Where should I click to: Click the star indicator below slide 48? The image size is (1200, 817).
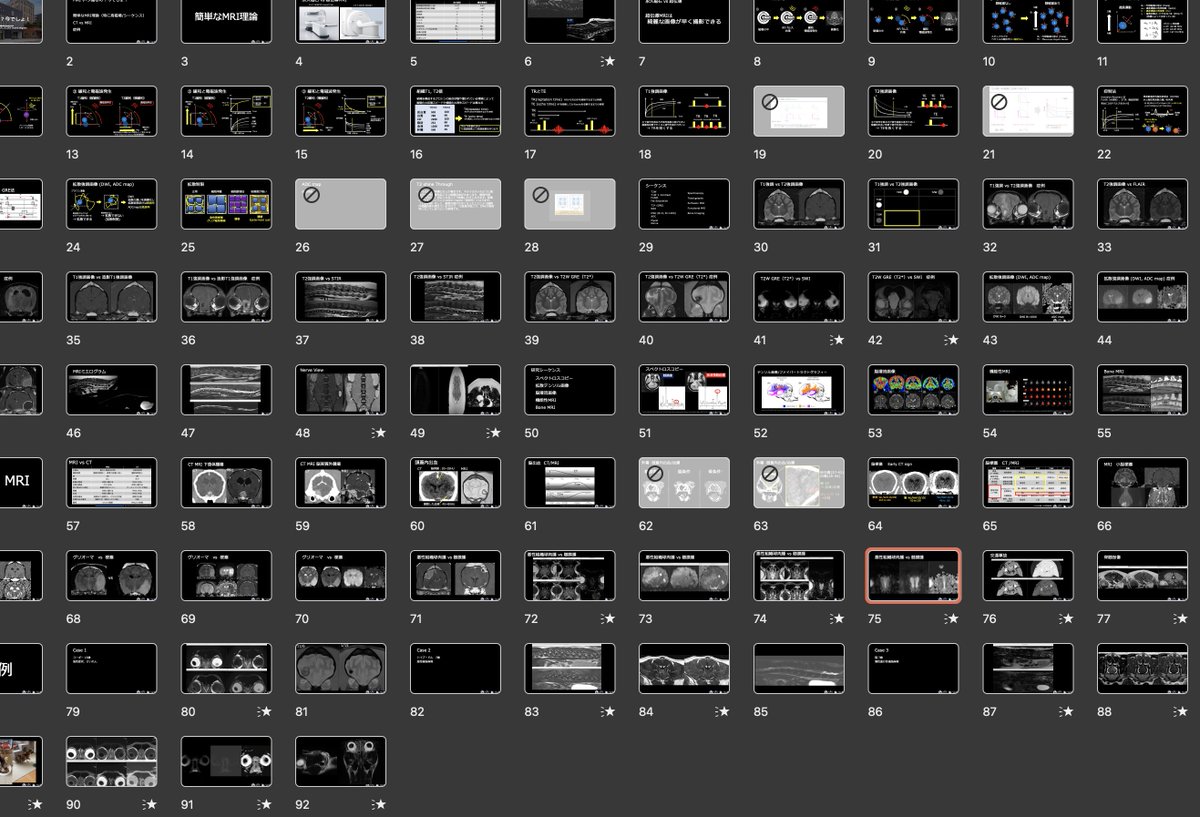[x=379, y=434]
